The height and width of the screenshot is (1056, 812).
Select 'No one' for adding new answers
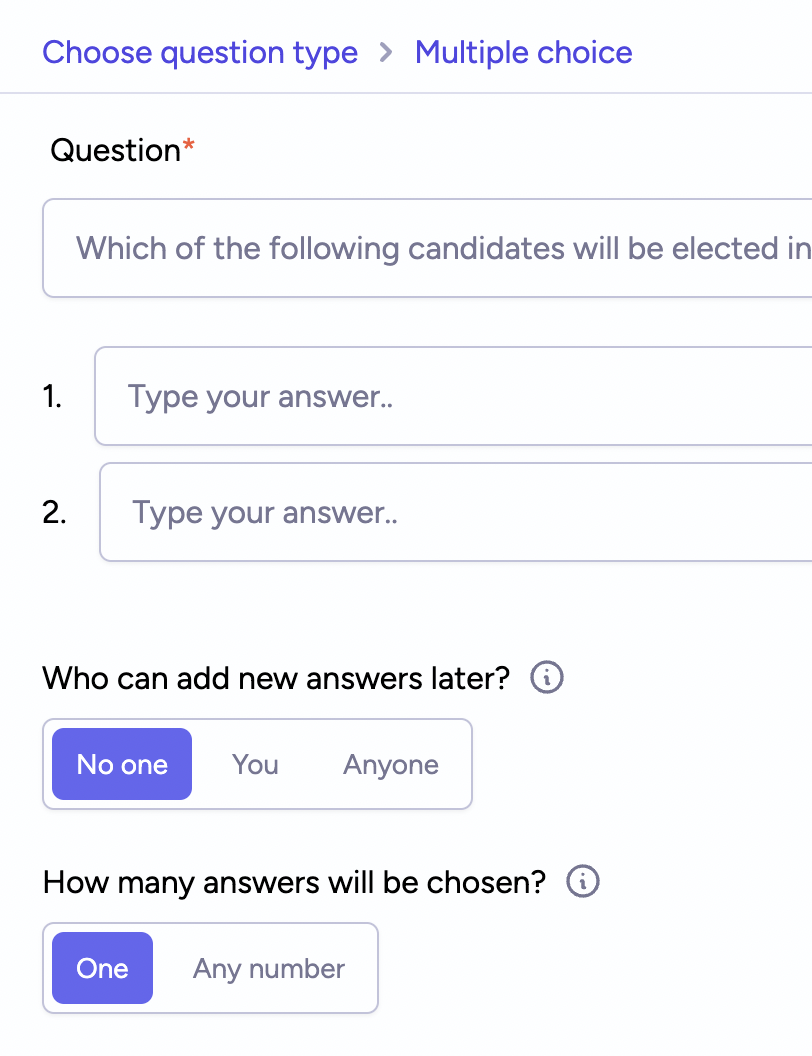(x=122, y=764)
